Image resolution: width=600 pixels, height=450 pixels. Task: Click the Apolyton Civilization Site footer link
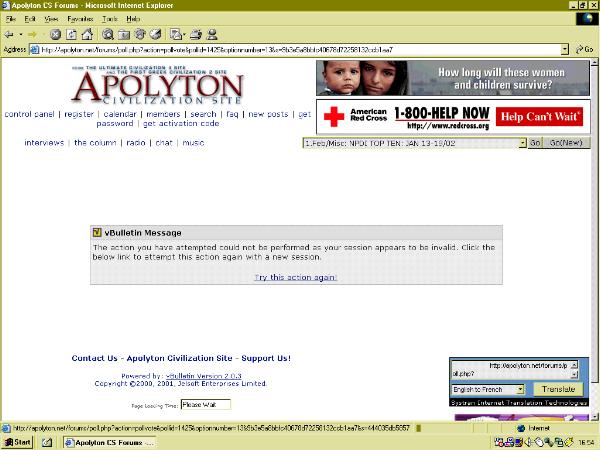click(179, 358)
